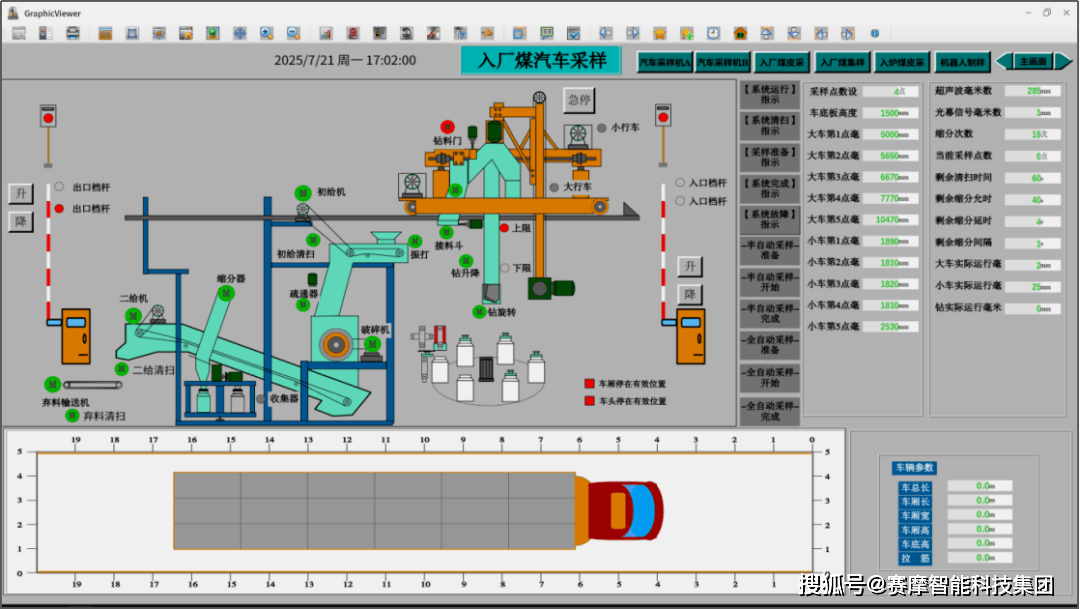Click the yellow star favorites icon

pyautogui.click(x=659, y=33)
